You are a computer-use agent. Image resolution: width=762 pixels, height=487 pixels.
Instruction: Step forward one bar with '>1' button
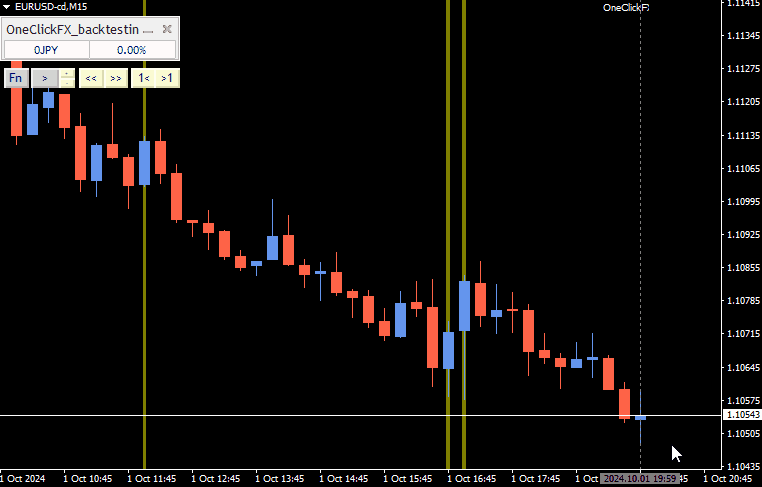pos(167,78)
